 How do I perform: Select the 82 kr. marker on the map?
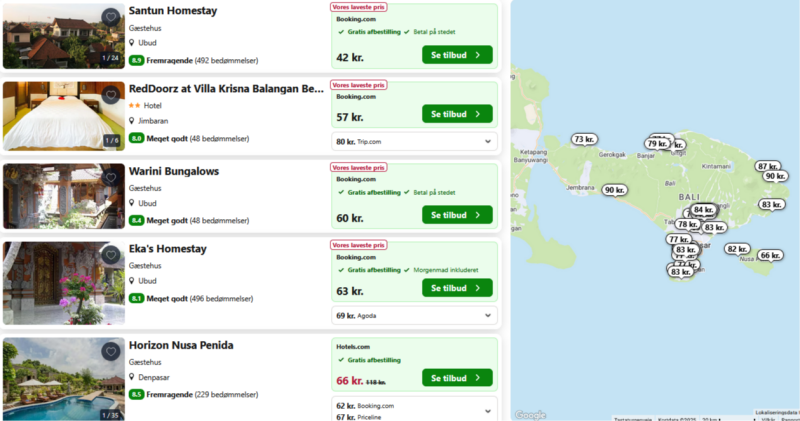click(x=737, y=249)
